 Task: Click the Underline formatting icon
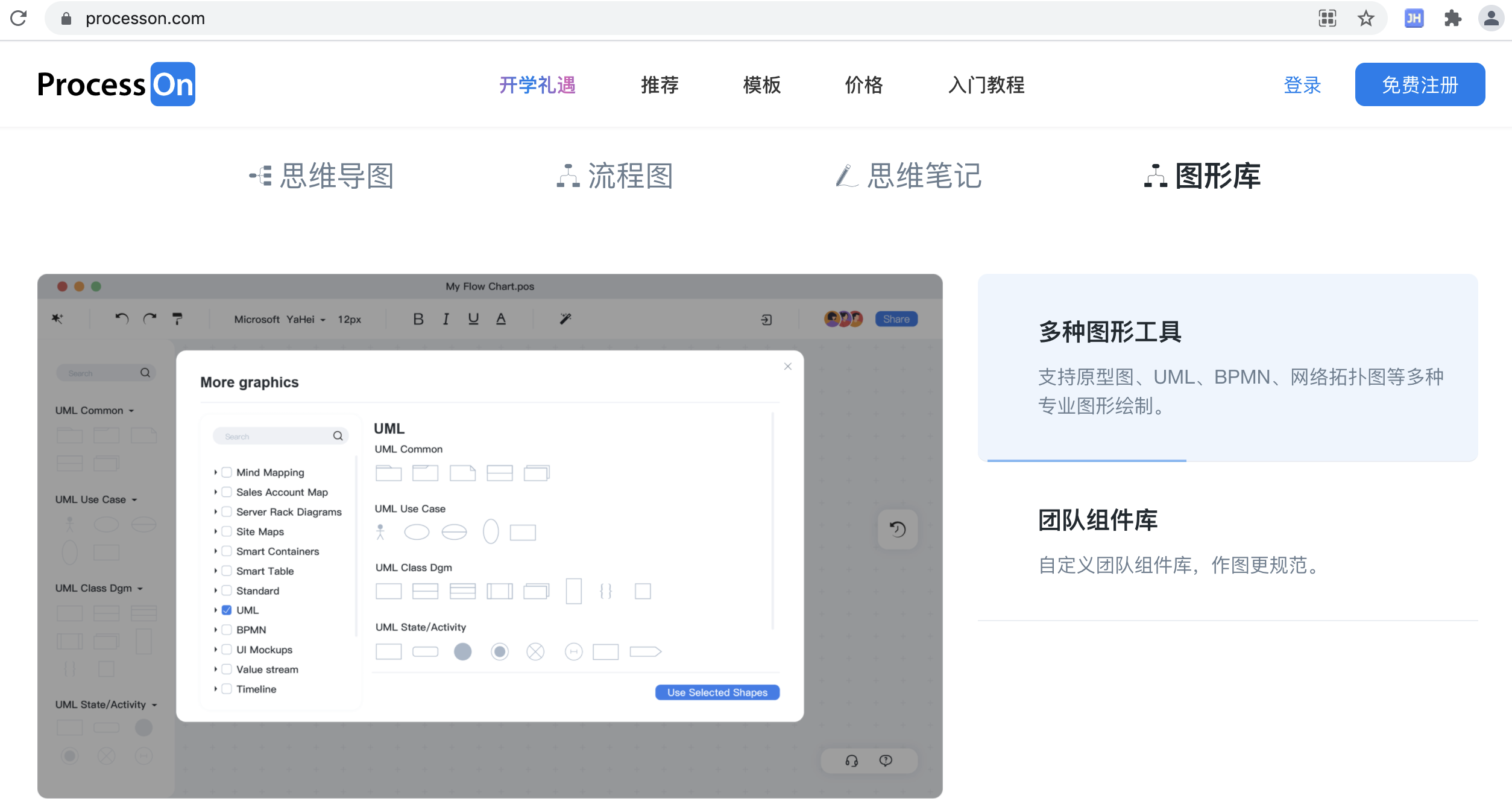(472, 319)
